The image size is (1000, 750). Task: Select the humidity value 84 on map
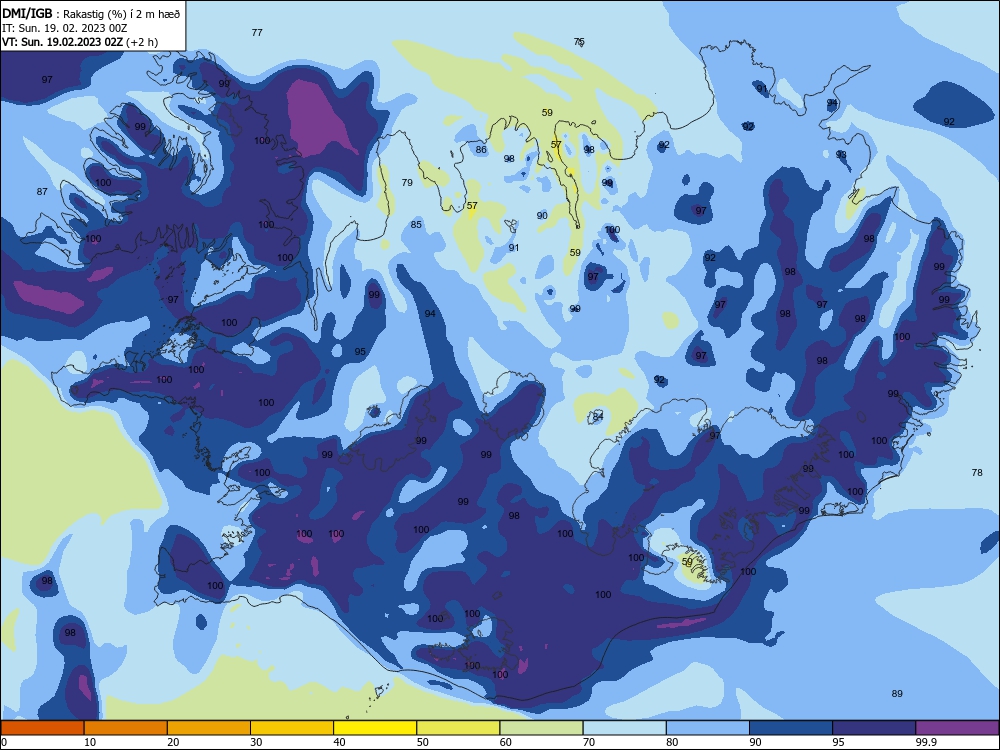click(598, 416)
